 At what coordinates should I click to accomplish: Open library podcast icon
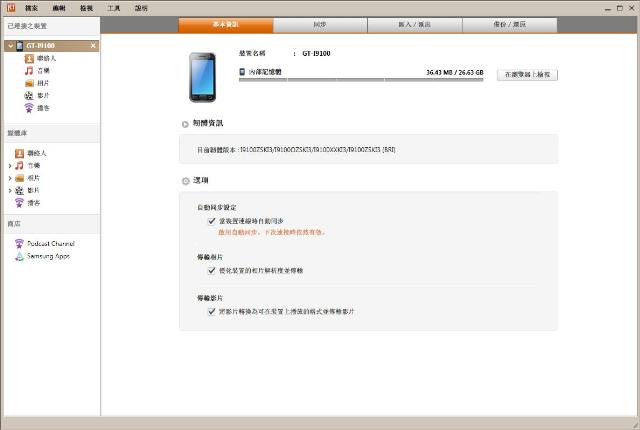pyautogui.click(x=19, y=203)
